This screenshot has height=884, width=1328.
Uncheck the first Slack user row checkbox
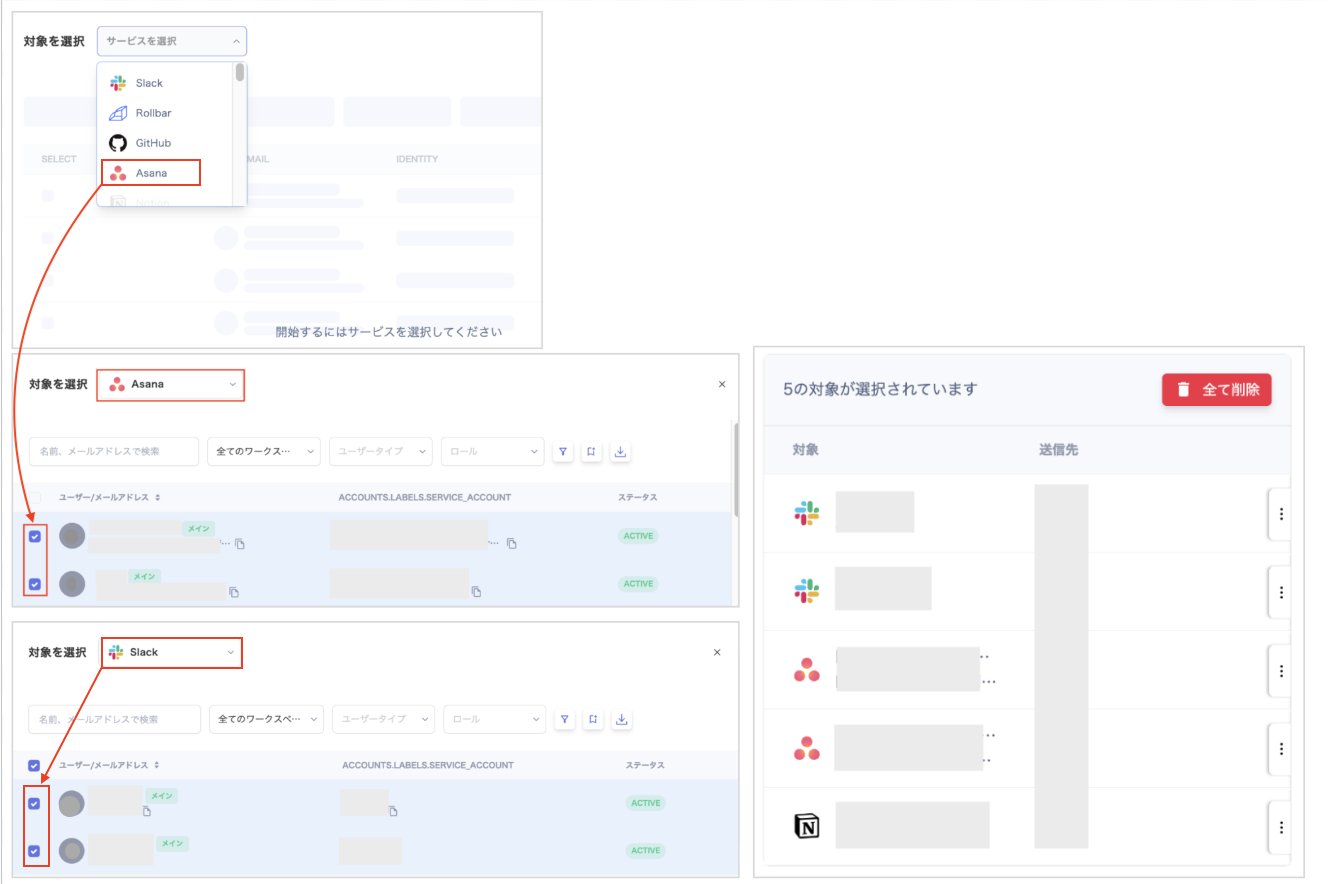(35, 803)
